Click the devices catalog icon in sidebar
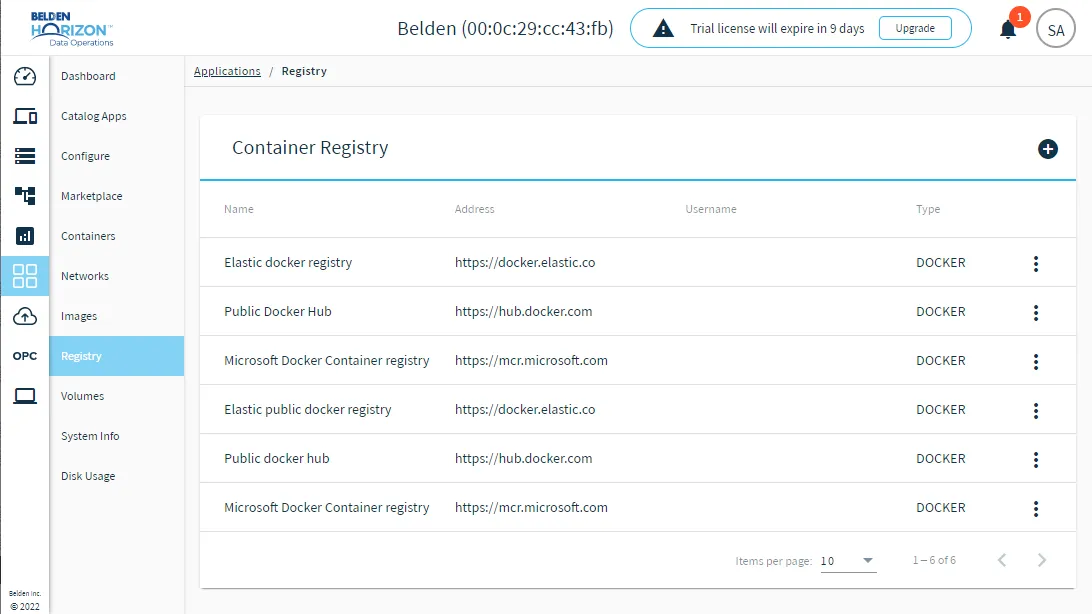 pos(25,116)
